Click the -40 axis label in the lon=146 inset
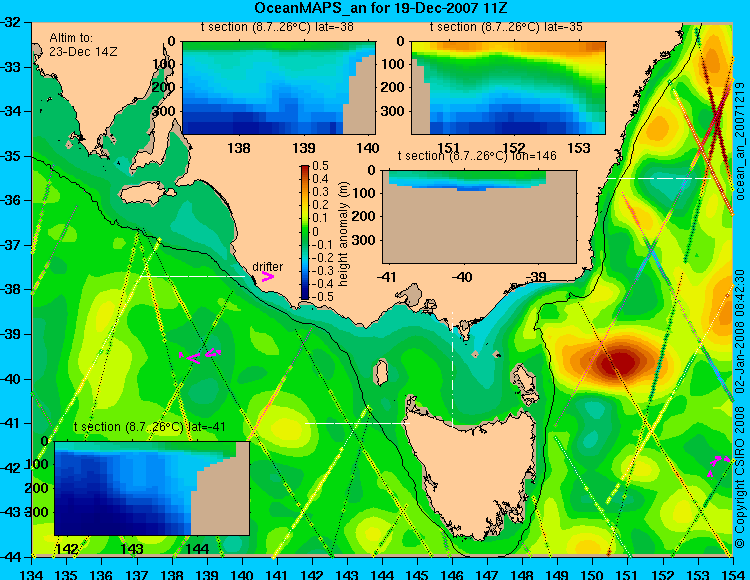This screenshot has height=580, width=750. tap(462, 277)
